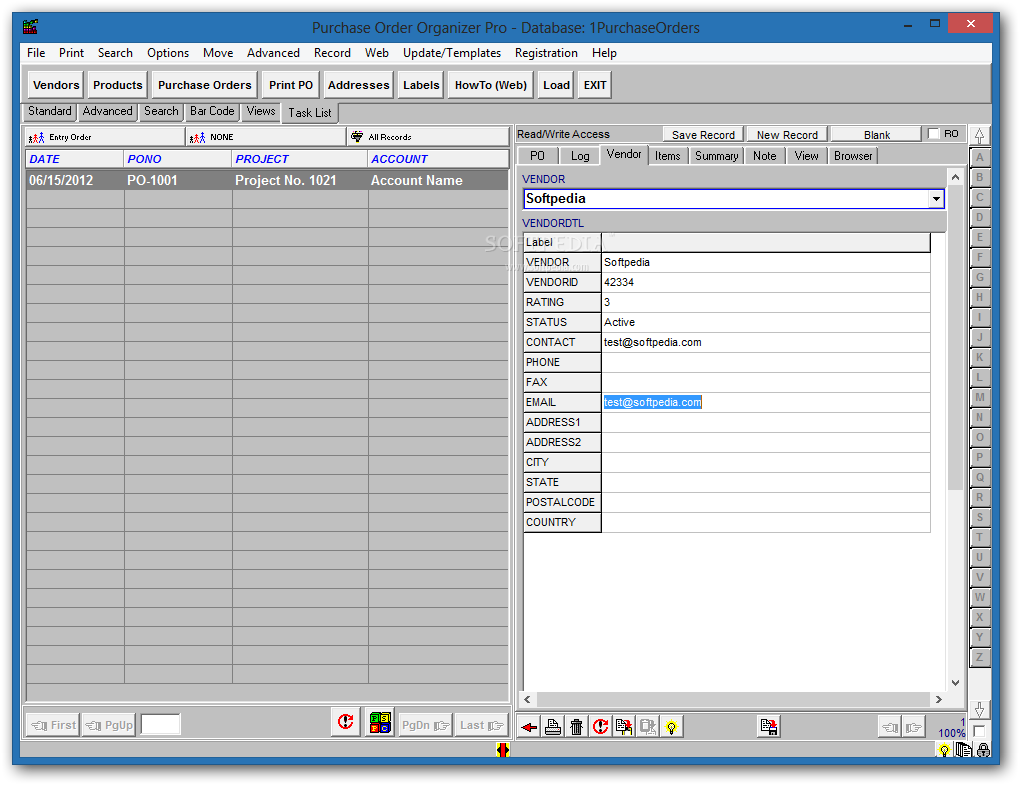The image size is (1020, 785).
Task: Click the save-to-disk document icon
Action: tap(769, 726)
